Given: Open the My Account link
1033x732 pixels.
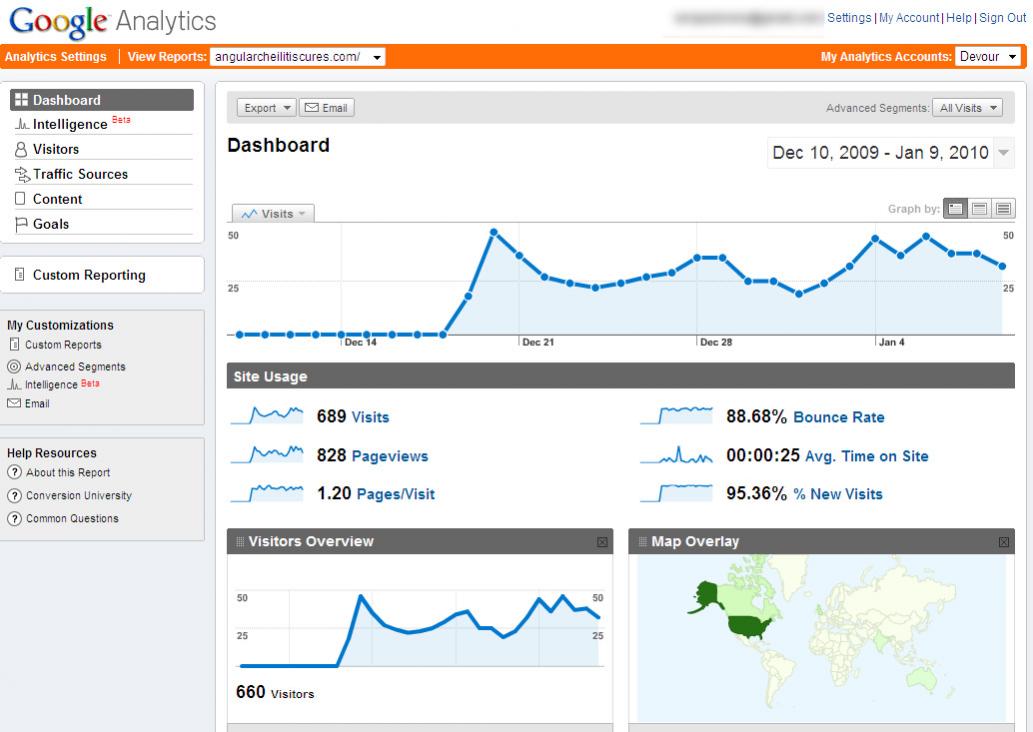Looking at the screenshot, I should (909, 18).
